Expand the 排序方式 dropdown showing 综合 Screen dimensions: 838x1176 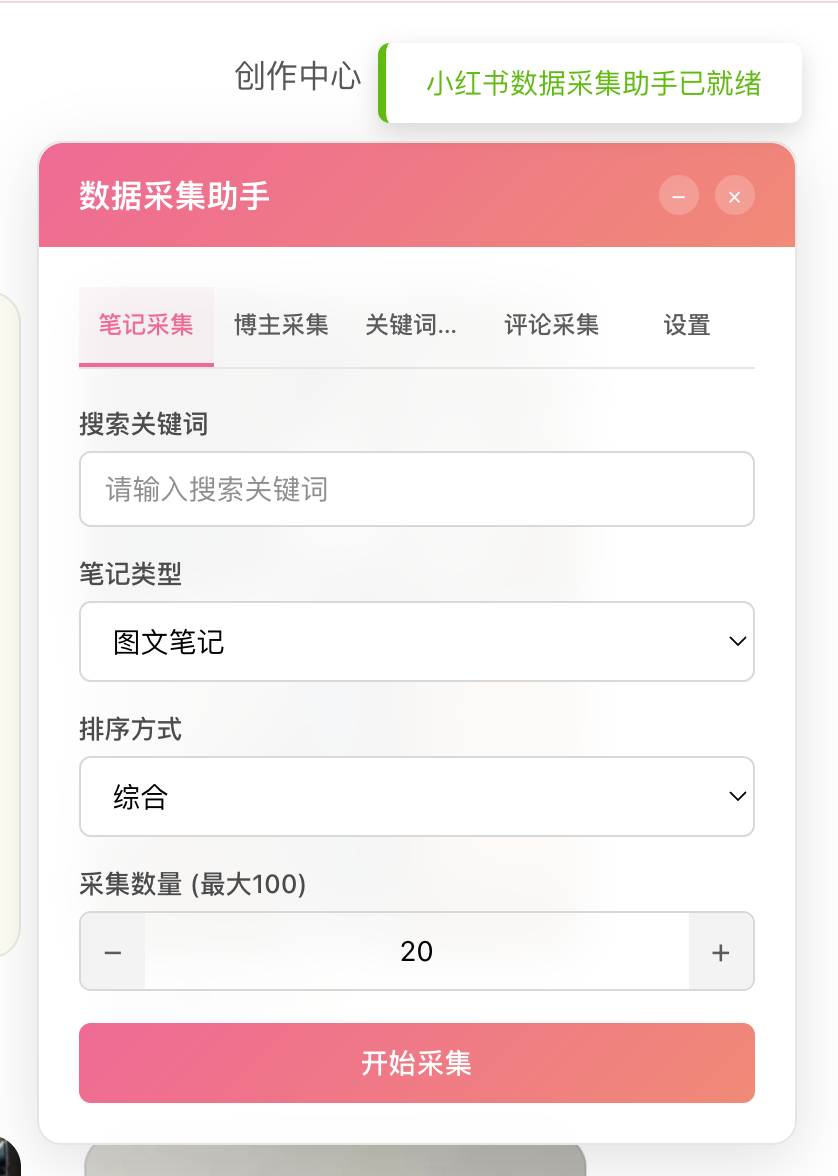tap(416, 797)
